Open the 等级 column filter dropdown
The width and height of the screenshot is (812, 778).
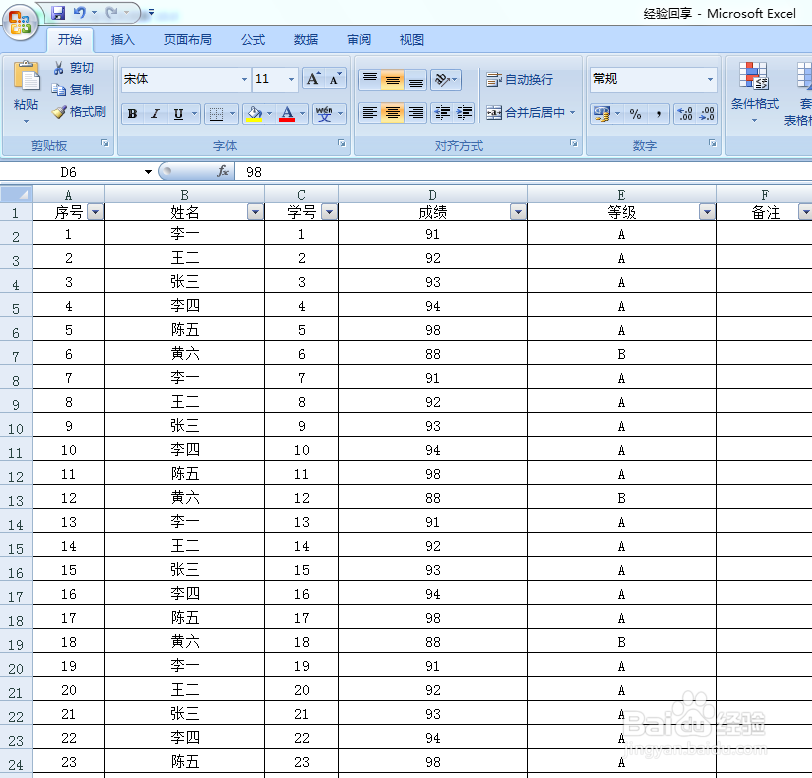(707, 212)
